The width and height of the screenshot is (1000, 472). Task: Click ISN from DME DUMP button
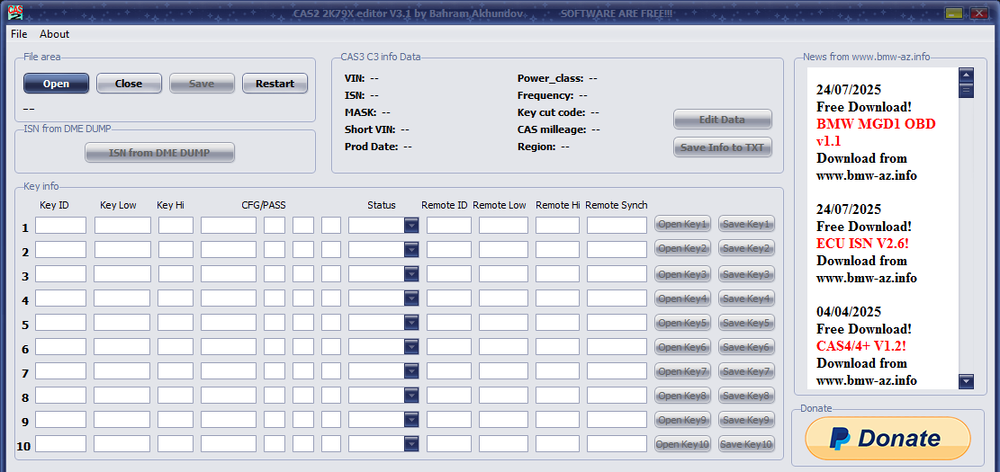pyautogui.click(x=159, y=152)
